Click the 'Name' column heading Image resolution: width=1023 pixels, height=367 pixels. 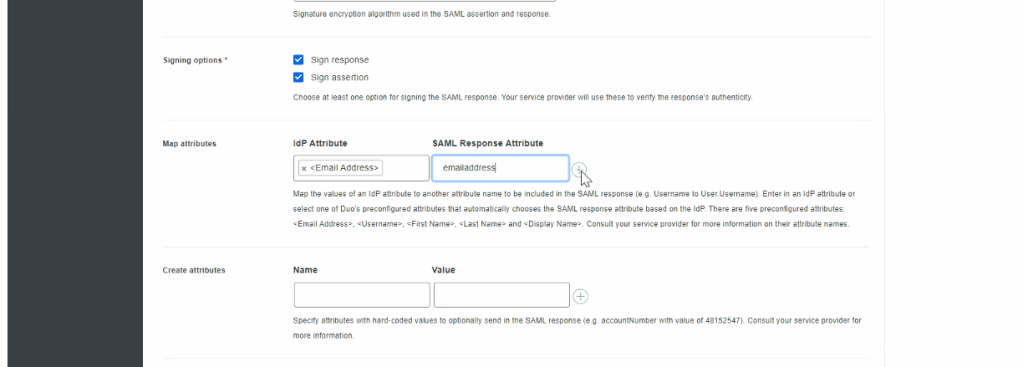305,270
